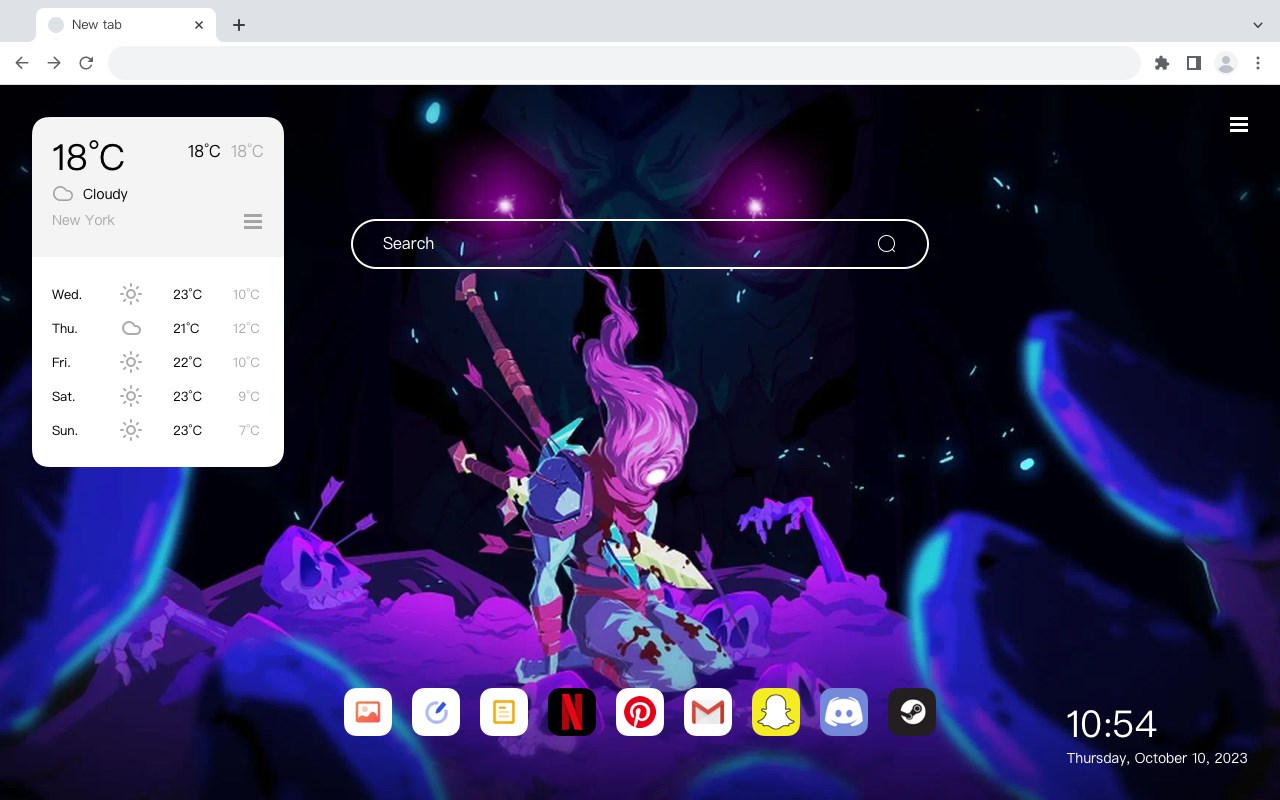Click the Cloudy condition text

point(105,194)
